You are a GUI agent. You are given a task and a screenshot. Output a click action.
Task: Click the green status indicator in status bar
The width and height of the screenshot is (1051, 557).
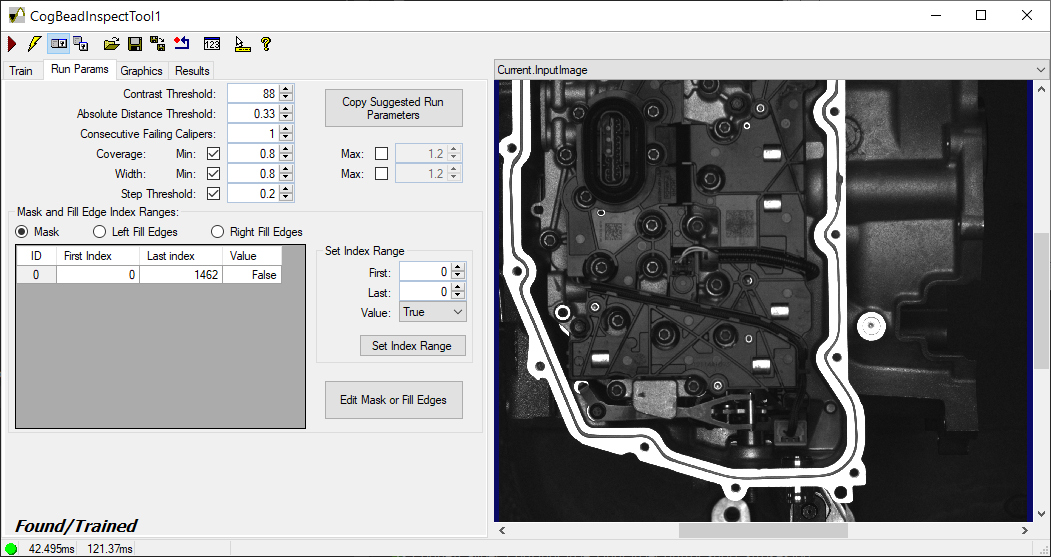11,549
